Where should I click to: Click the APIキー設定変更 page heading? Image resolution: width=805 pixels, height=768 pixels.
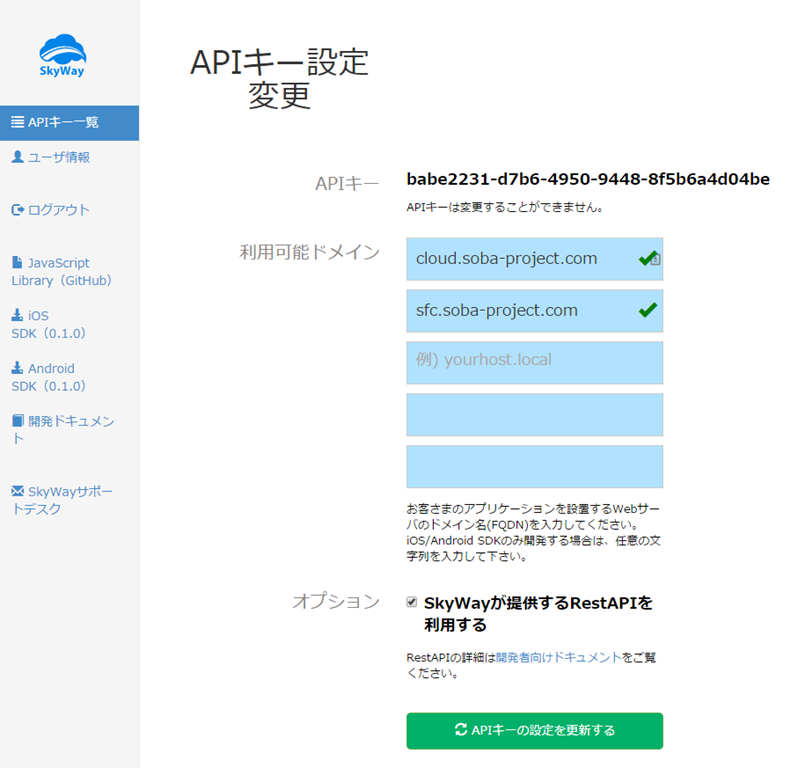(x=279, y=79)
